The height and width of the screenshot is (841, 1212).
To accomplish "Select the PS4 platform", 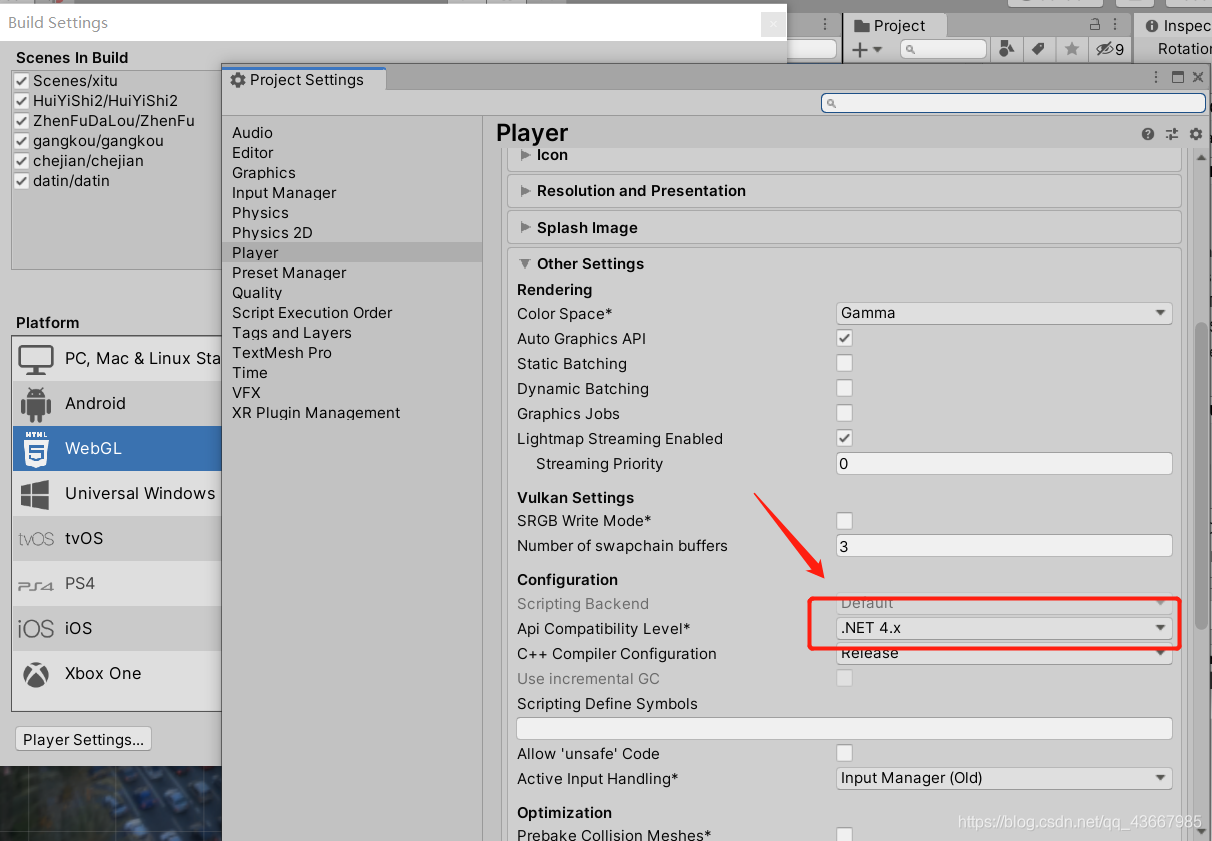I will click(117, 583).
